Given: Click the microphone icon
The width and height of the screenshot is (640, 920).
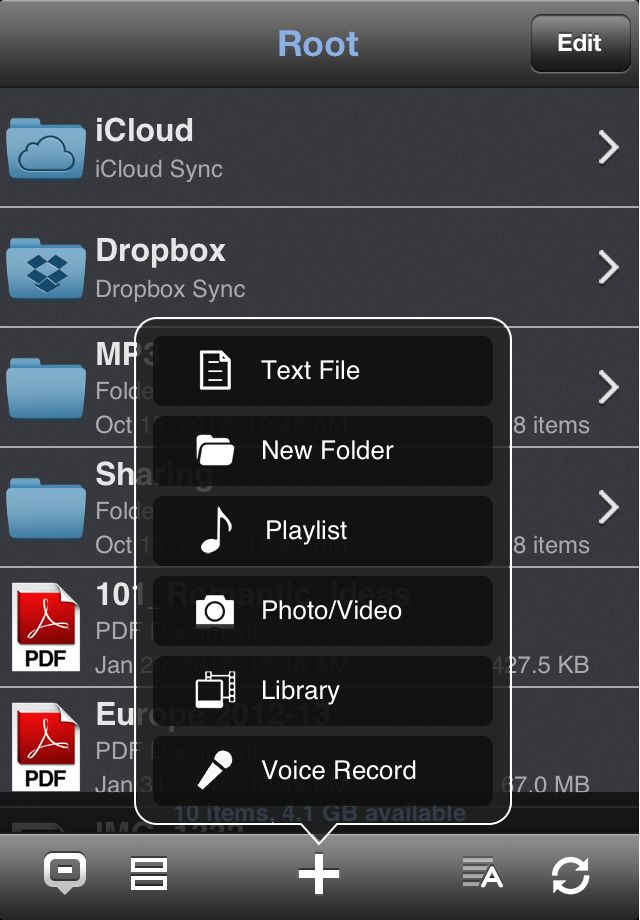Looking at the screenshot, I should (215, 769).
